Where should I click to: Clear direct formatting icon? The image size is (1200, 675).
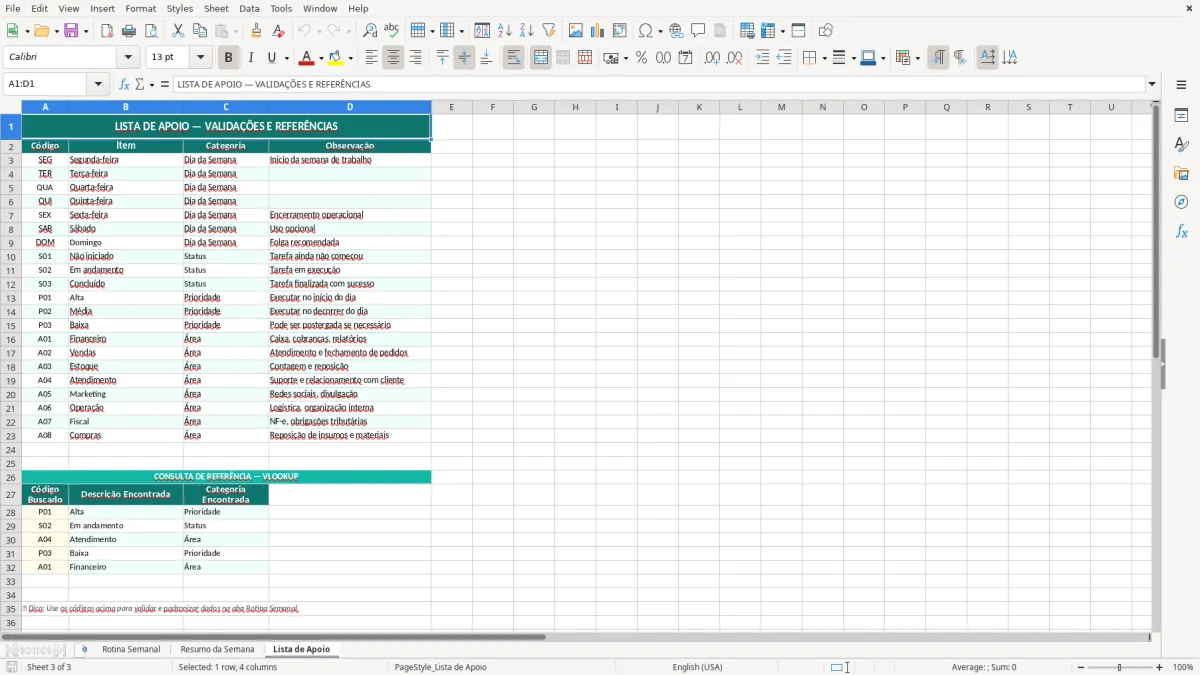click(x=279, y=31)
